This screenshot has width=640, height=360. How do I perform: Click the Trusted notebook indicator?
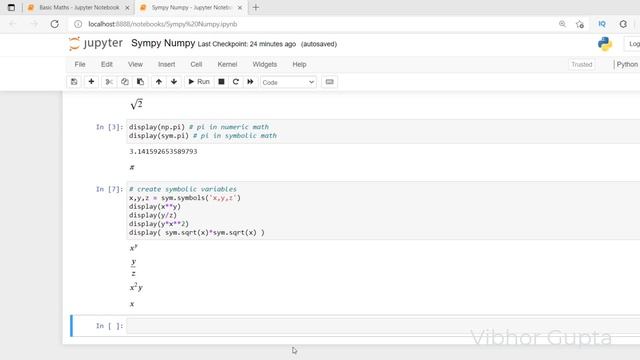pyautogui.click(x=582, y=64)
